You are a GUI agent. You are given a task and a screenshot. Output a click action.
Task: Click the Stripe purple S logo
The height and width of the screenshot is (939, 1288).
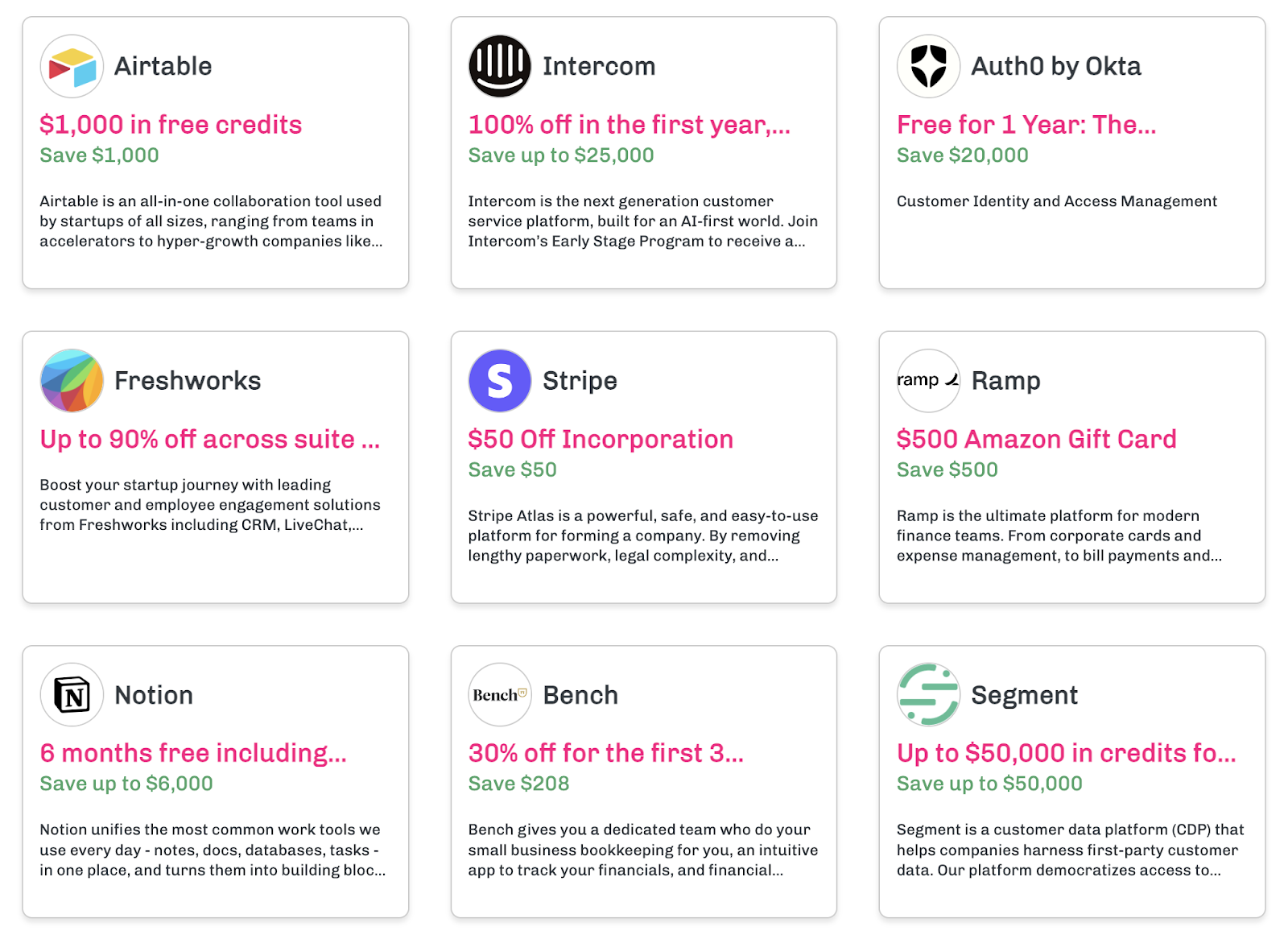coord(500,380)
